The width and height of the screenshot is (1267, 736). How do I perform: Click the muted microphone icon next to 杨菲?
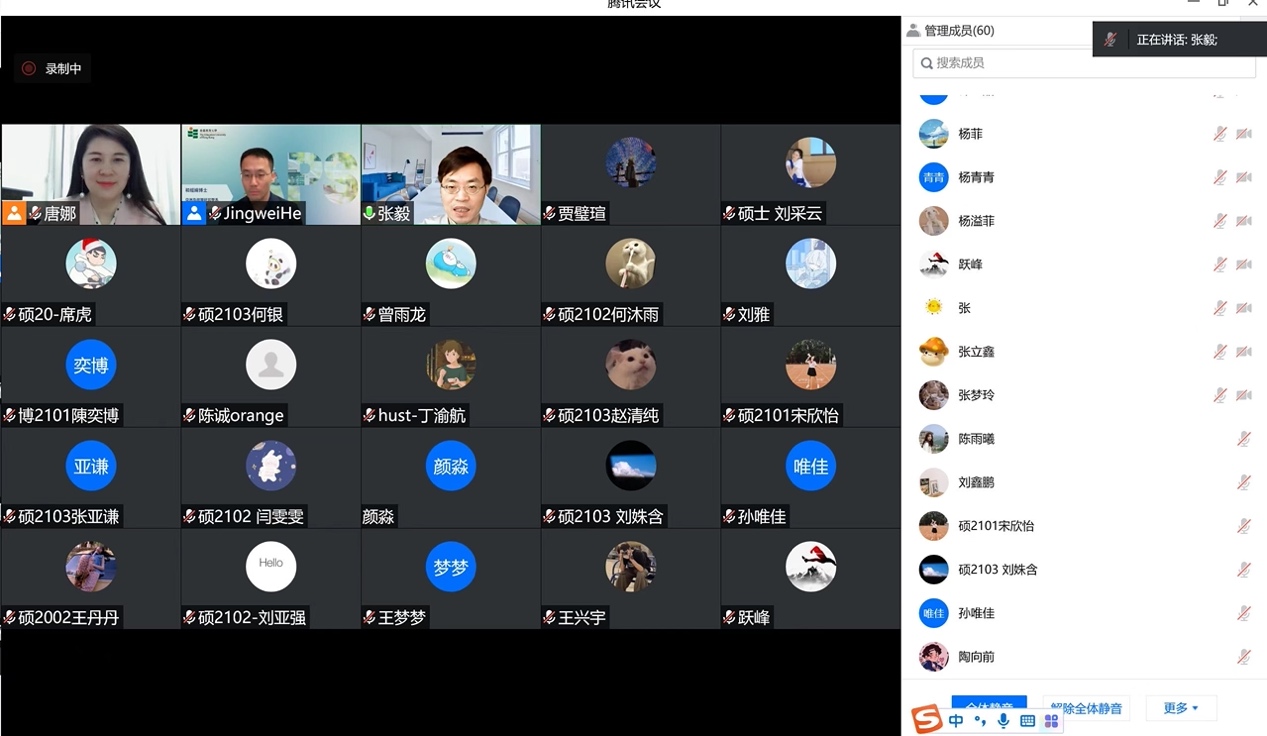[1220, 134]
